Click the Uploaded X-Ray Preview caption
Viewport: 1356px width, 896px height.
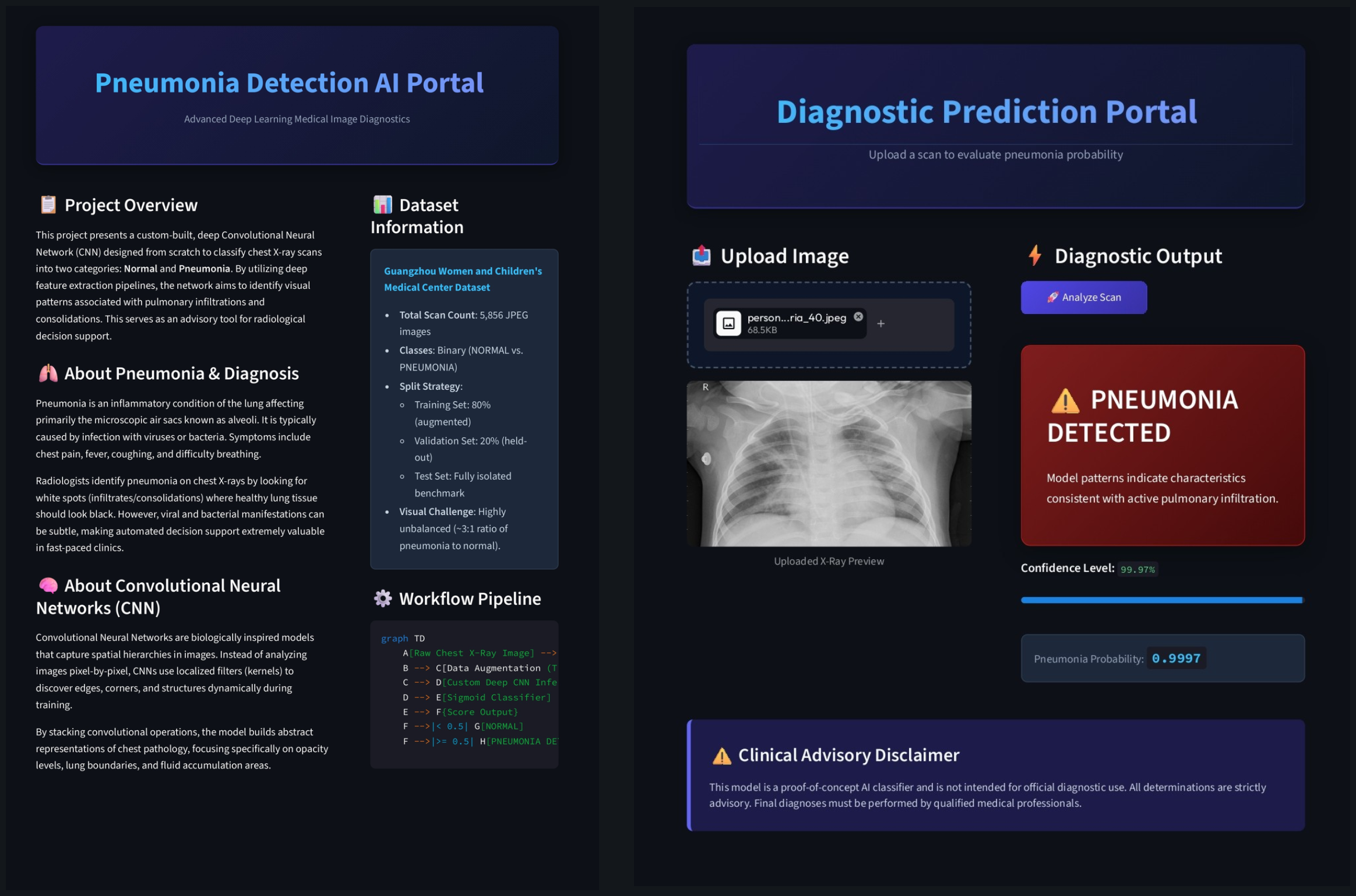pos(829,561)
